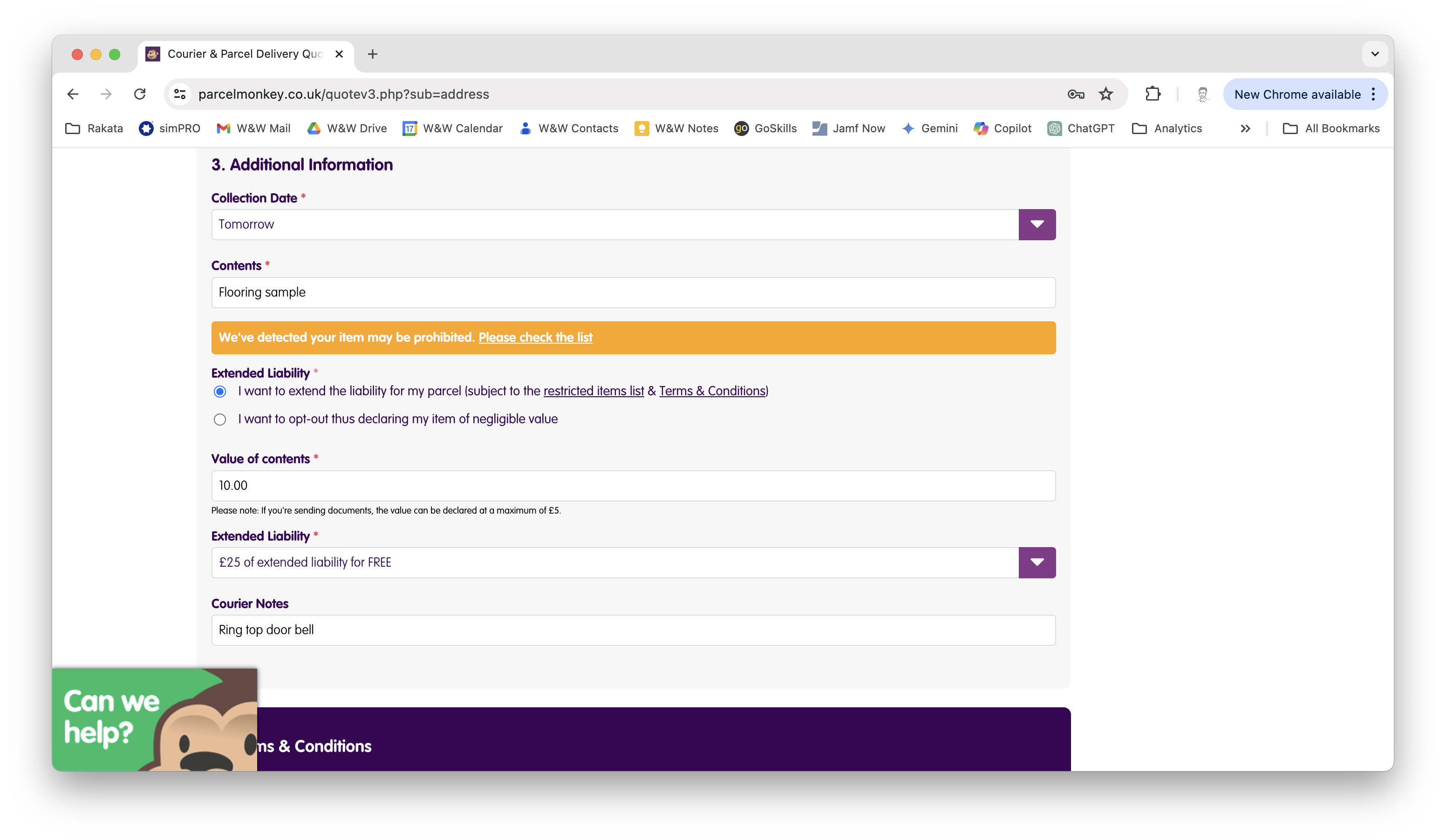Open the restricted items list link
This screenshot has height=840, width=1446.
(x=593, y=391)
